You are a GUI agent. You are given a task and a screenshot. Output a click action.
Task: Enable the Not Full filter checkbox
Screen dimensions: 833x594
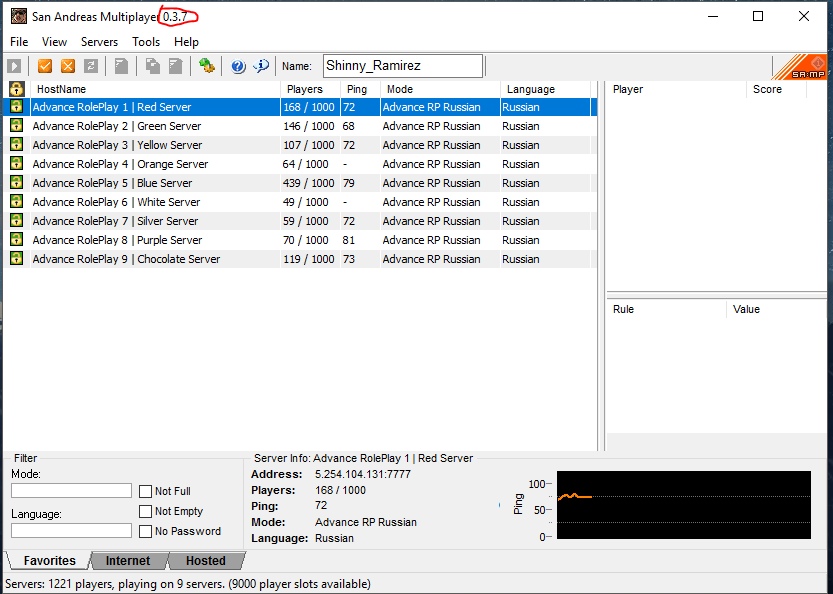click(146, 491)
